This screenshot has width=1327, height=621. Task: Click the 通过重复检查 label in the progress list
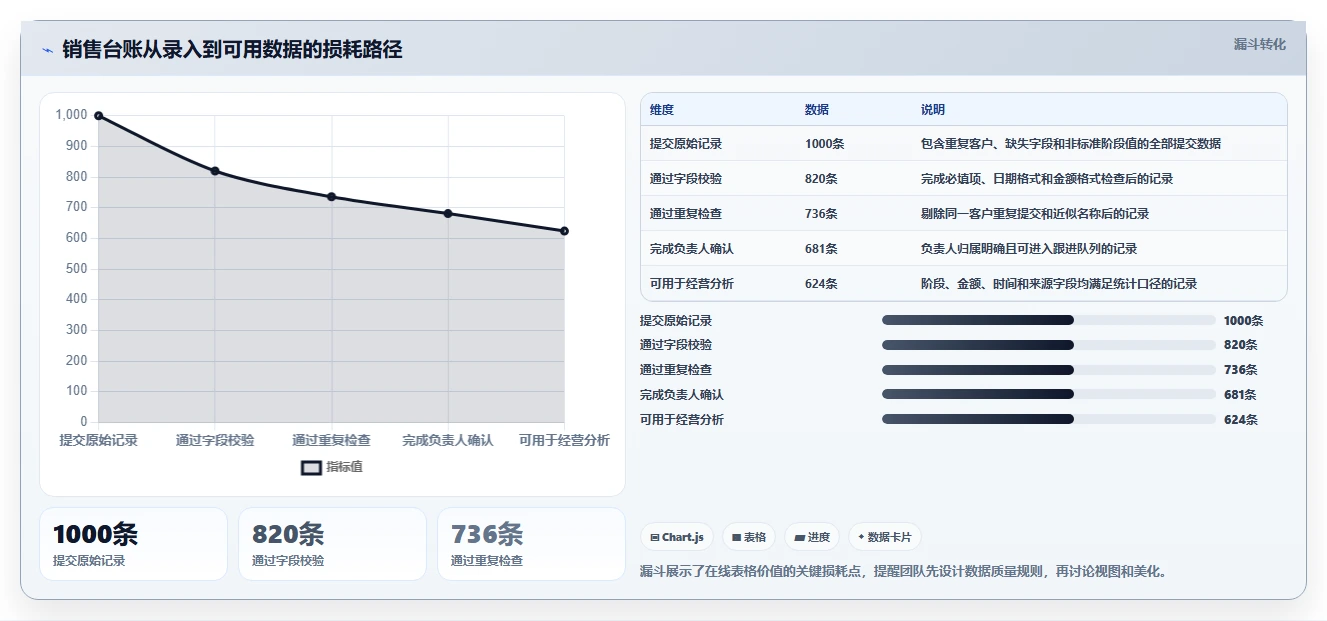tap(676, 370)
